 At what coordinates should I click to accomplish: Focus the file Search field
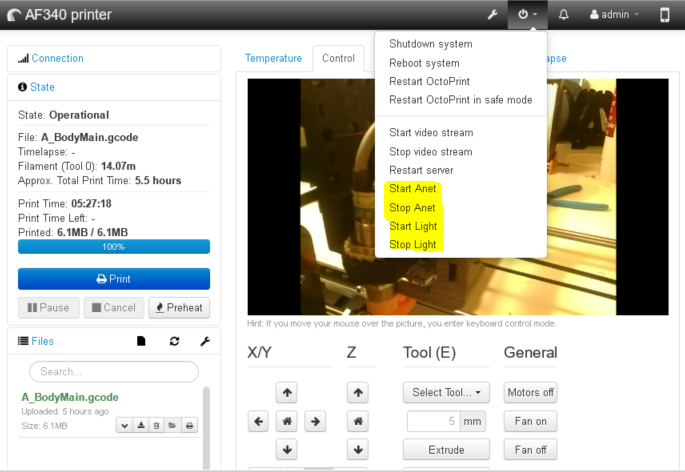tap(114, 371)
